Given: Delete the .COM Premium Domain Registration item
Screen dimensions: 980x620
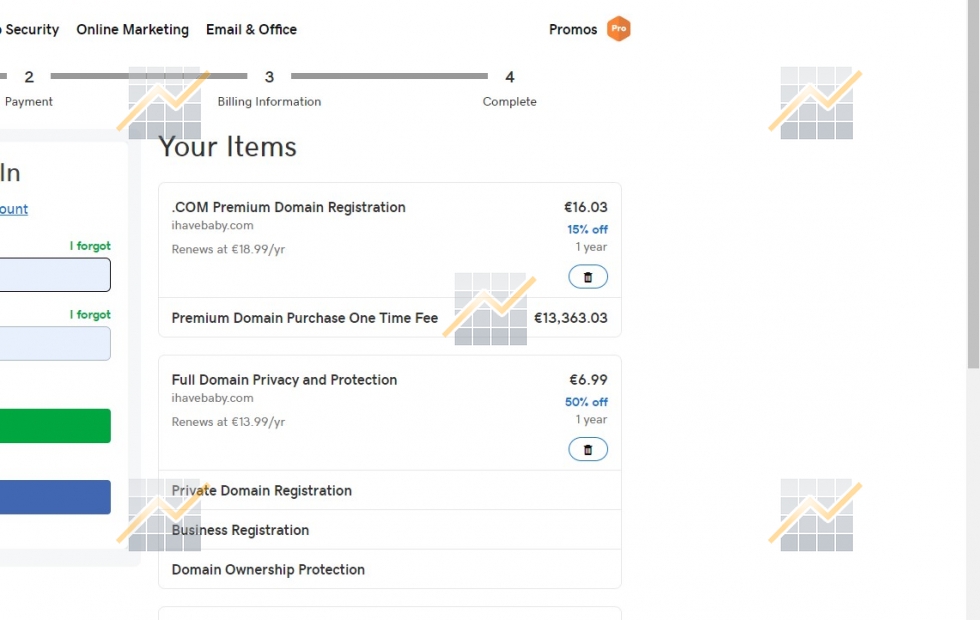Looking at the screenshot, I should pyautogui.click(x=588, y=277).
